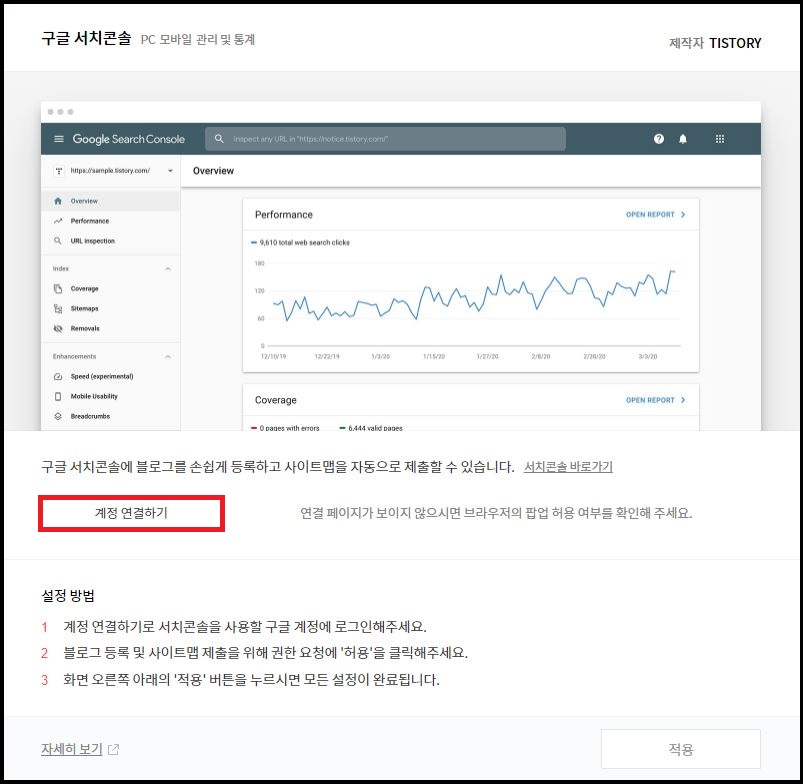Select Sitemaps in the sidebar
Screen dimensions: 803x784
tap(111, 308)
